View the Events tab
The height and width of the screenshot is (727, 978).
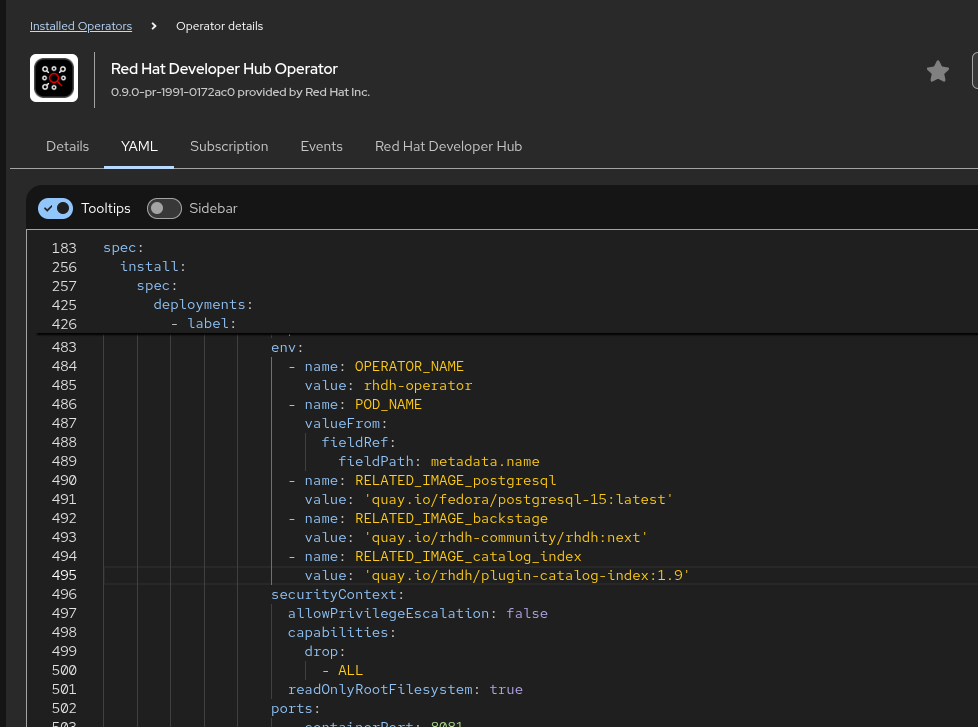point(321,146)
